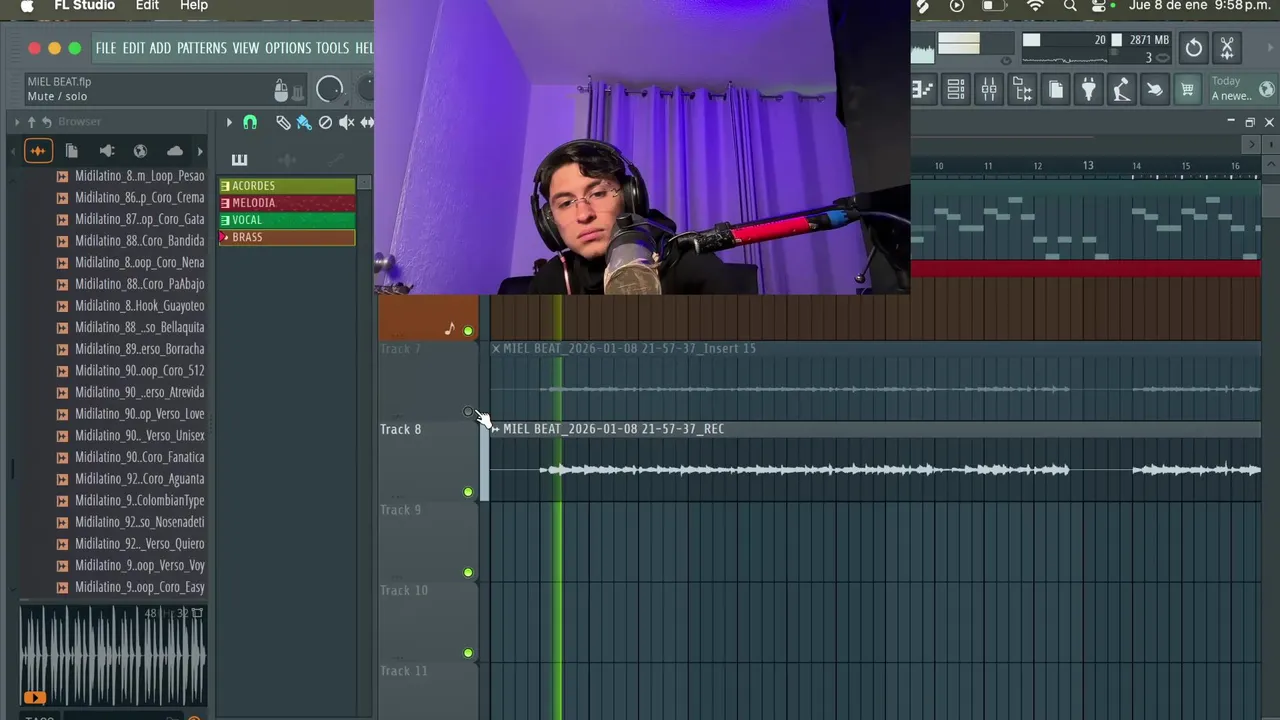Open the Insert 15 clip menu
This screenshot has height=720, width=1280.
[495, 348]
